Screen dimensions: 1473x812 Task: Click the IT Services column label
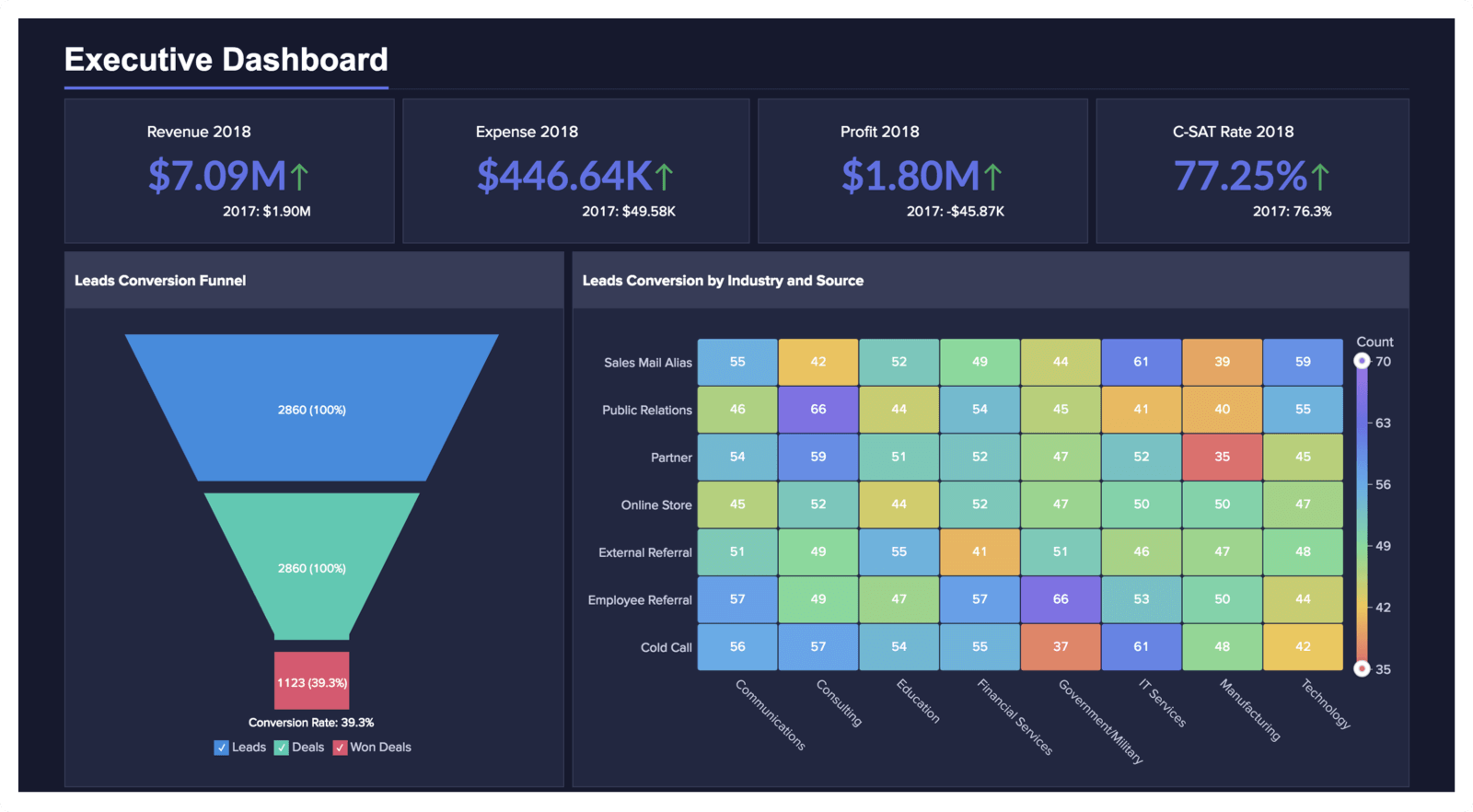1162,702
